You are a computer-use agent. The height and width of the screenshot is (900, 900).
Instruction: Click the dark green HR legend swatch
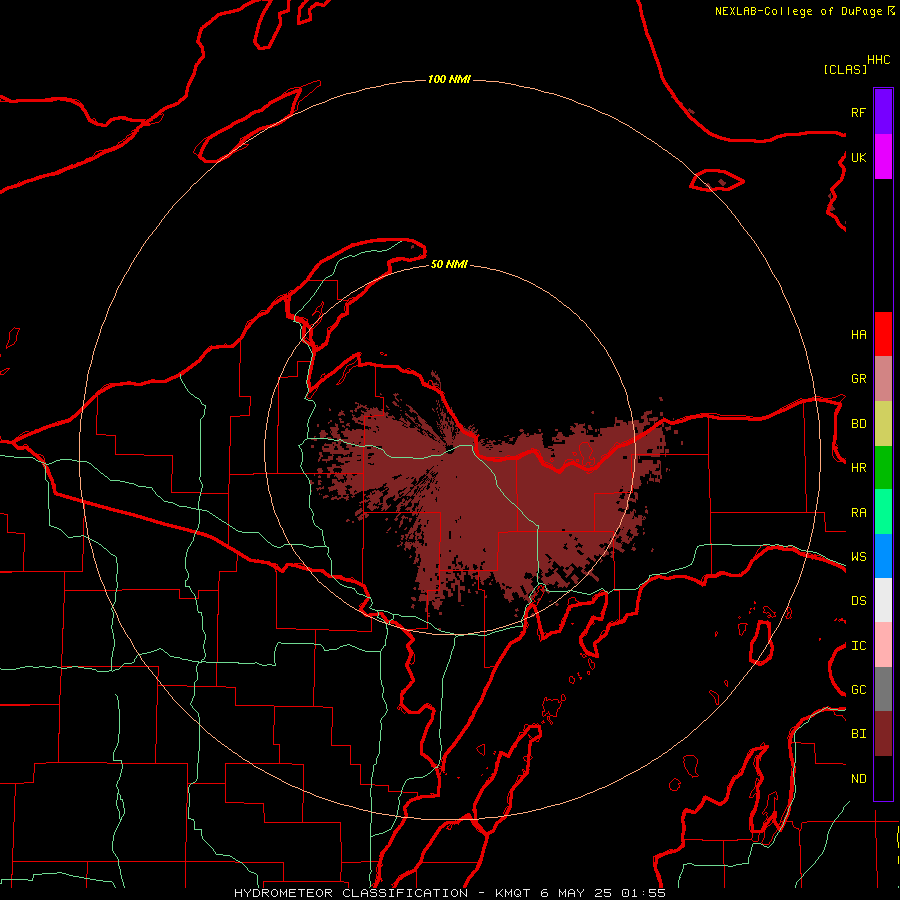click(x=883, y=468)
